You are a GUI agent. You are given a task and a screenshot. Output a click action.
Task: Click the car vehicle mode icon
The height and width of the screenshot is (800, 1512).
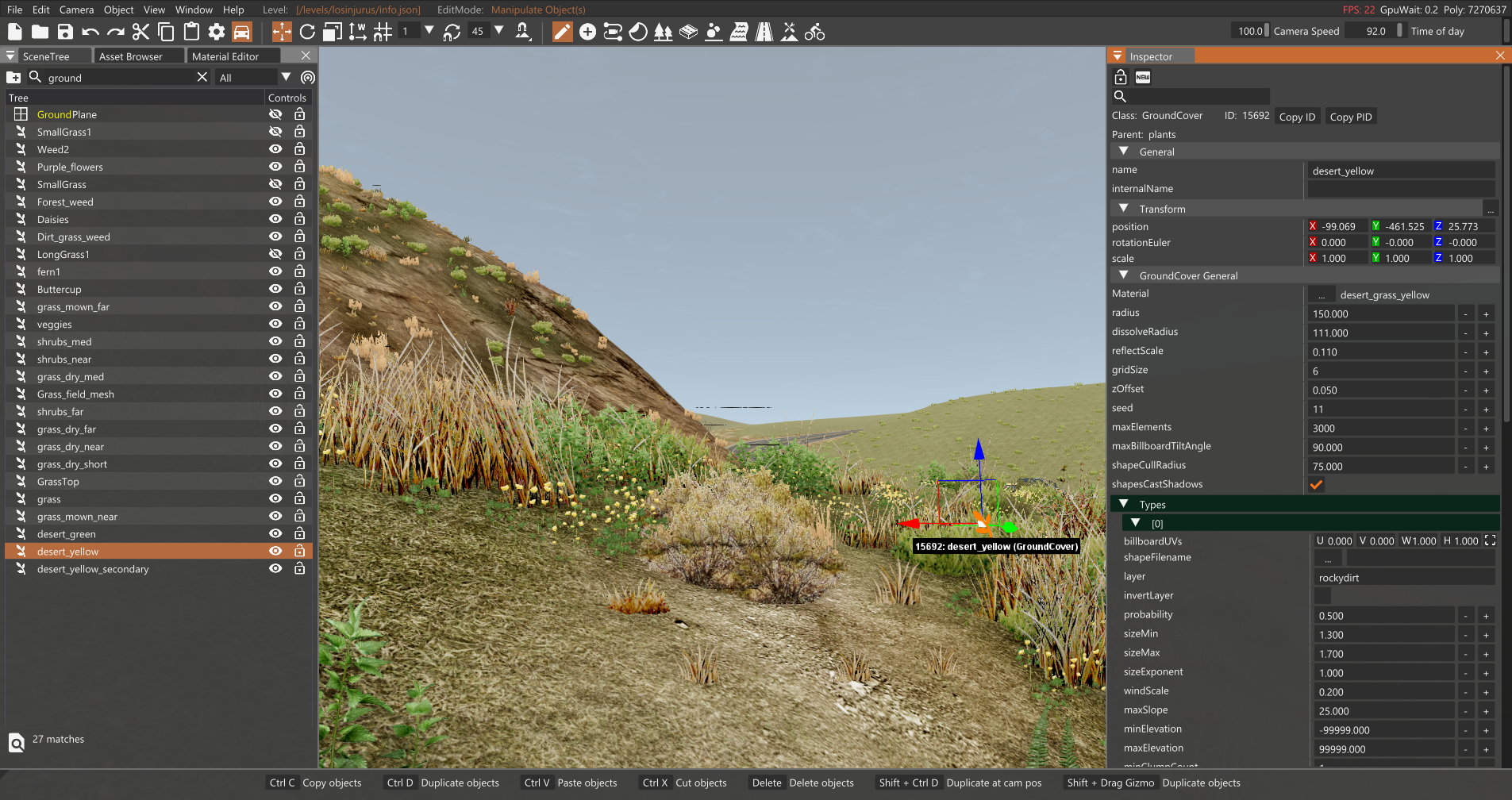pyautogui.click(x=241, y=32)
